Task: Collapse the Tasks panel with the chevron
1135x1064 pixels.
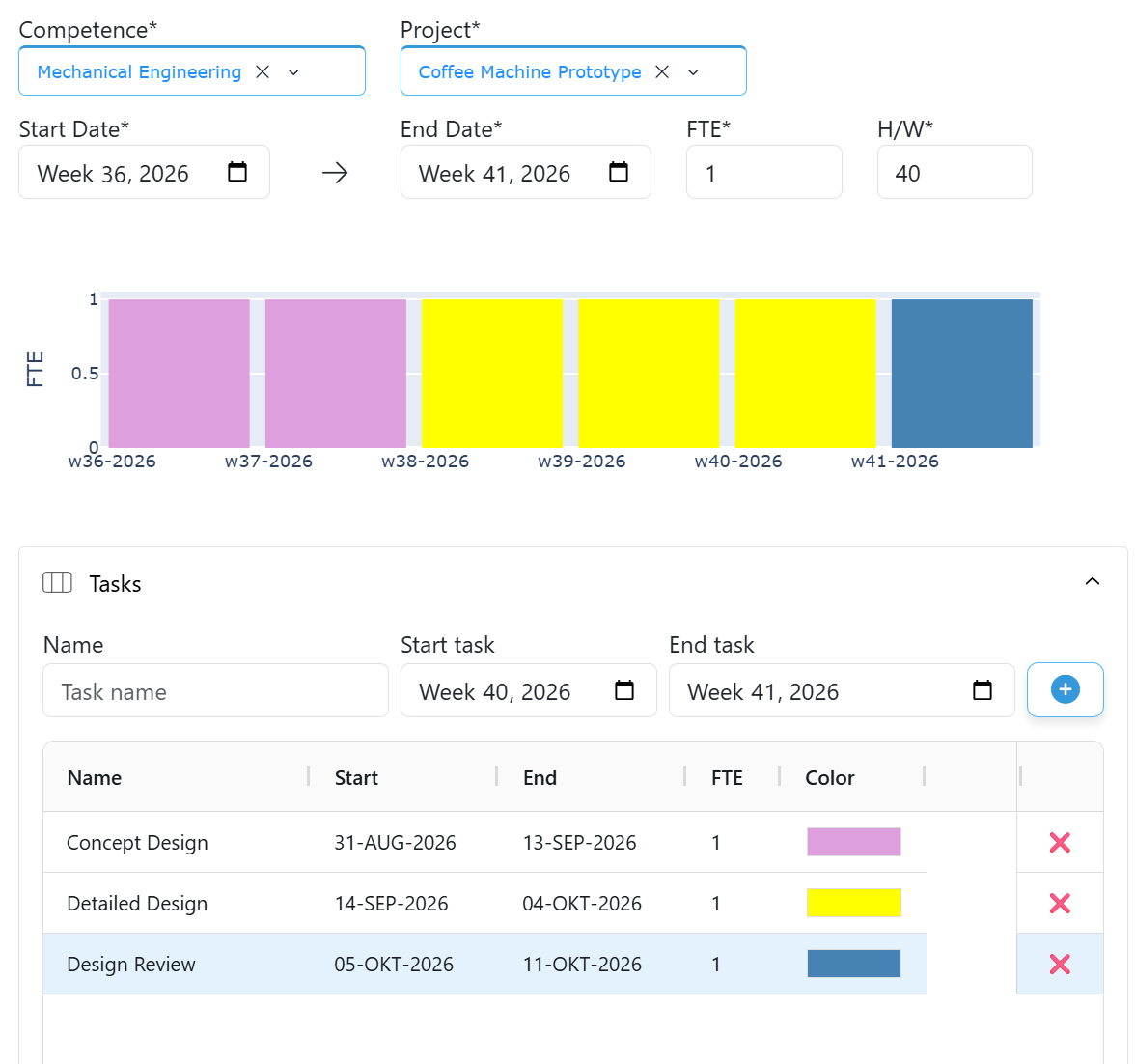Action: pyautogui.click(x=1093, y=581)
